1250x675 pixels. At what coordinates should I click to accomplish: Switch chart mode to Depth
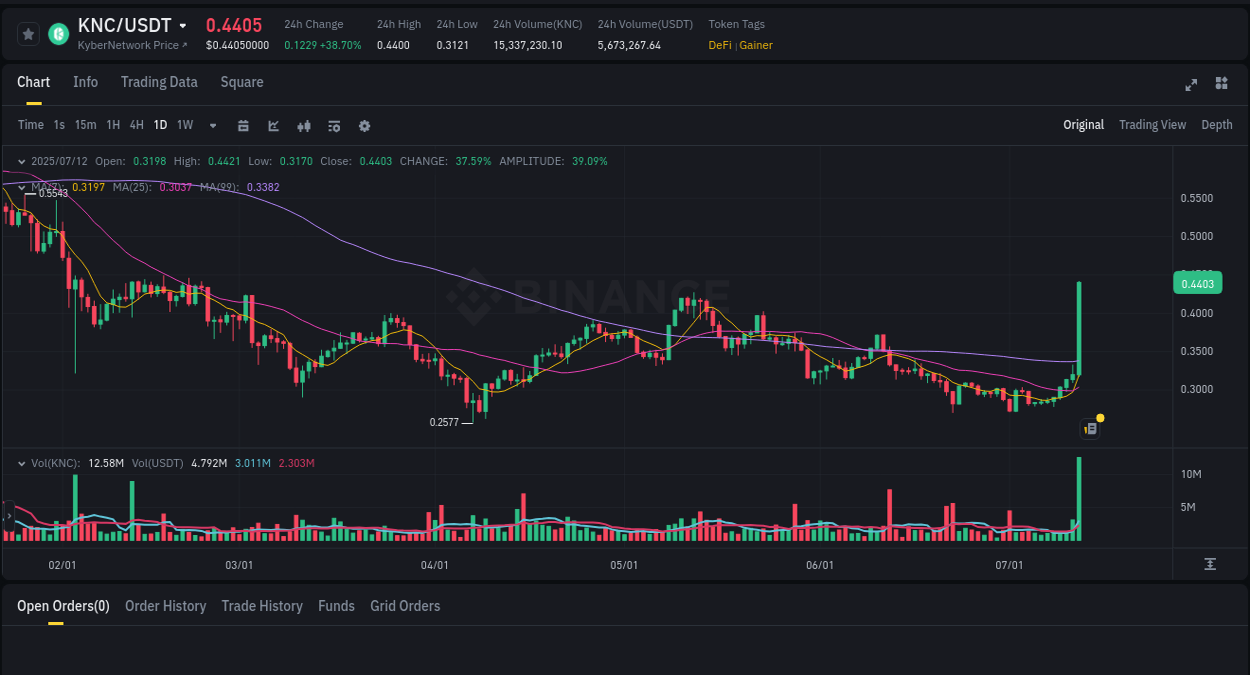(1217, 125)
